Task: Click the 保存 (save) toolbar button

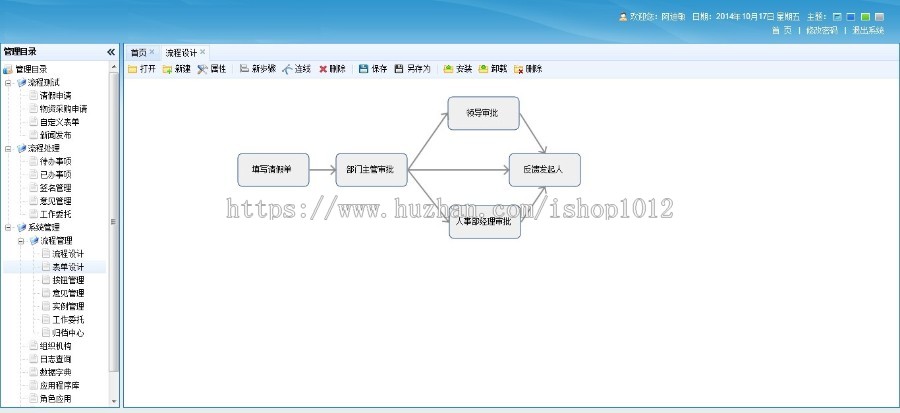Action: tap(373, 69)
